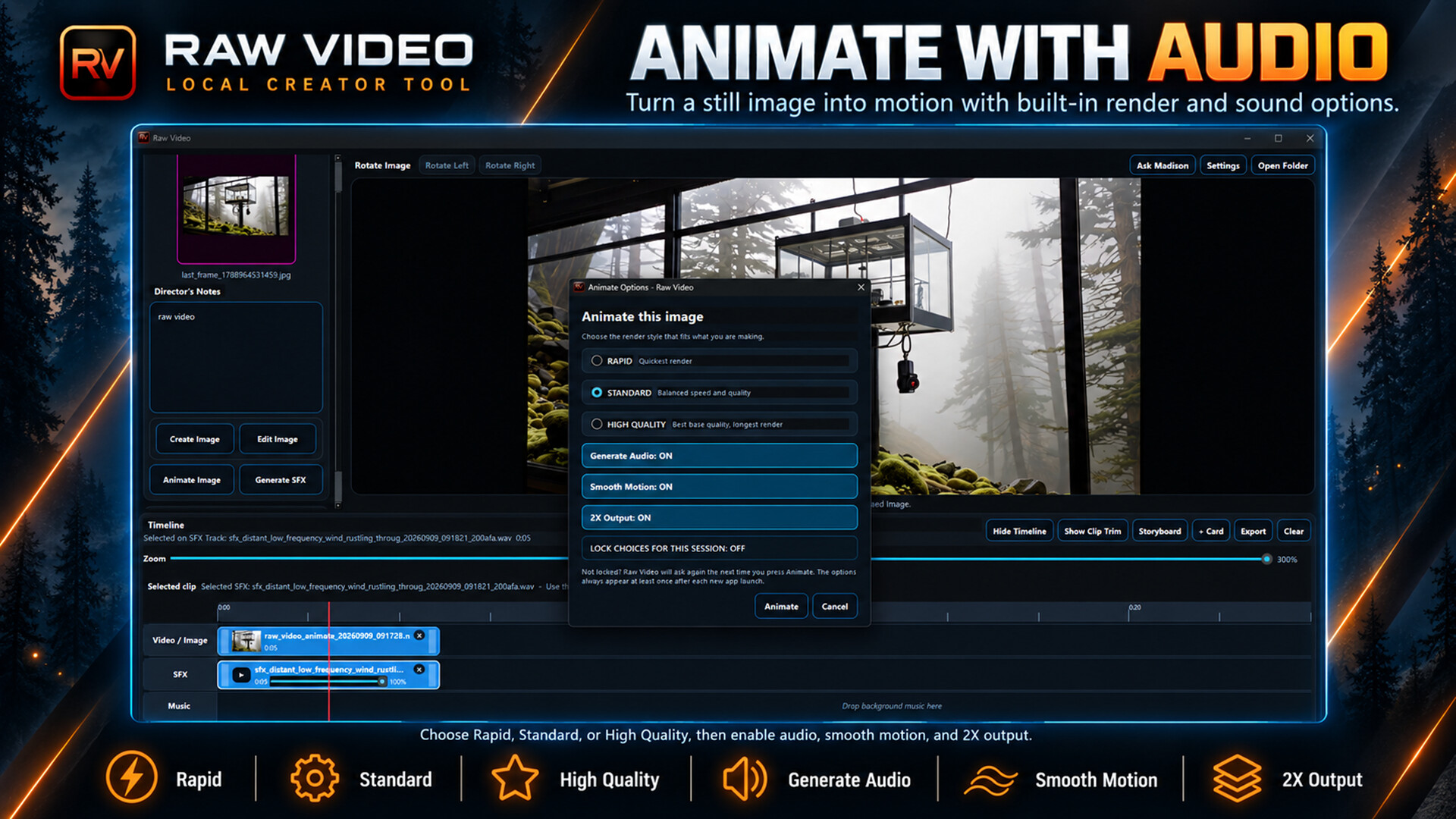The height and width of the screenshot is (819, 1456).
Task: Click Edit Image button
Action: coord(278,439)
